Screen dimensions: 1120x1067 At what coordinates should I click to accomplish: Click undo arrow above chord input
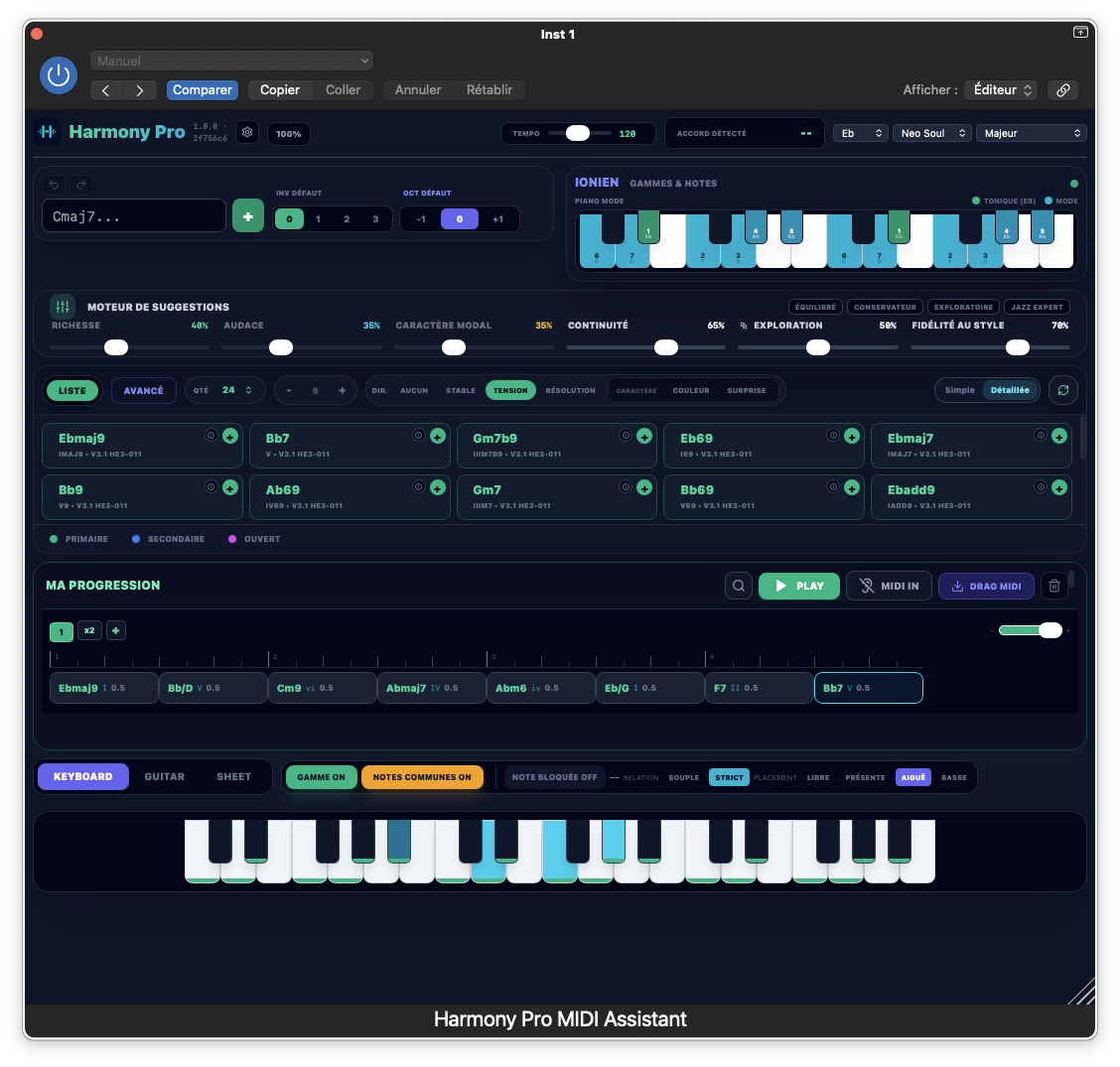[54, 185]
